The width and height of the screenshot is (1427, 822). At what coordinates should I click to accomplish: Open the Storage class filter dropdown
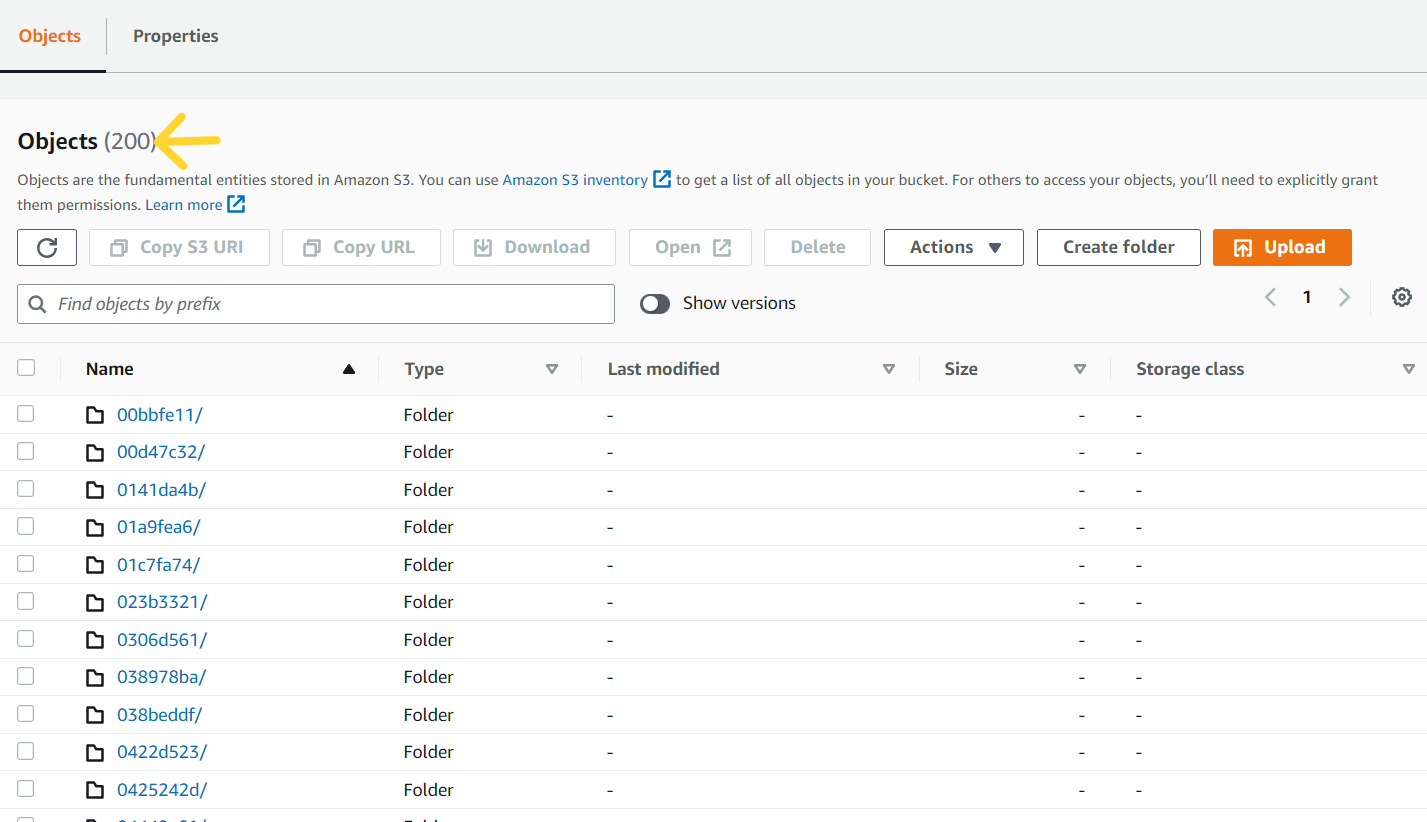tap(1410, 368)
